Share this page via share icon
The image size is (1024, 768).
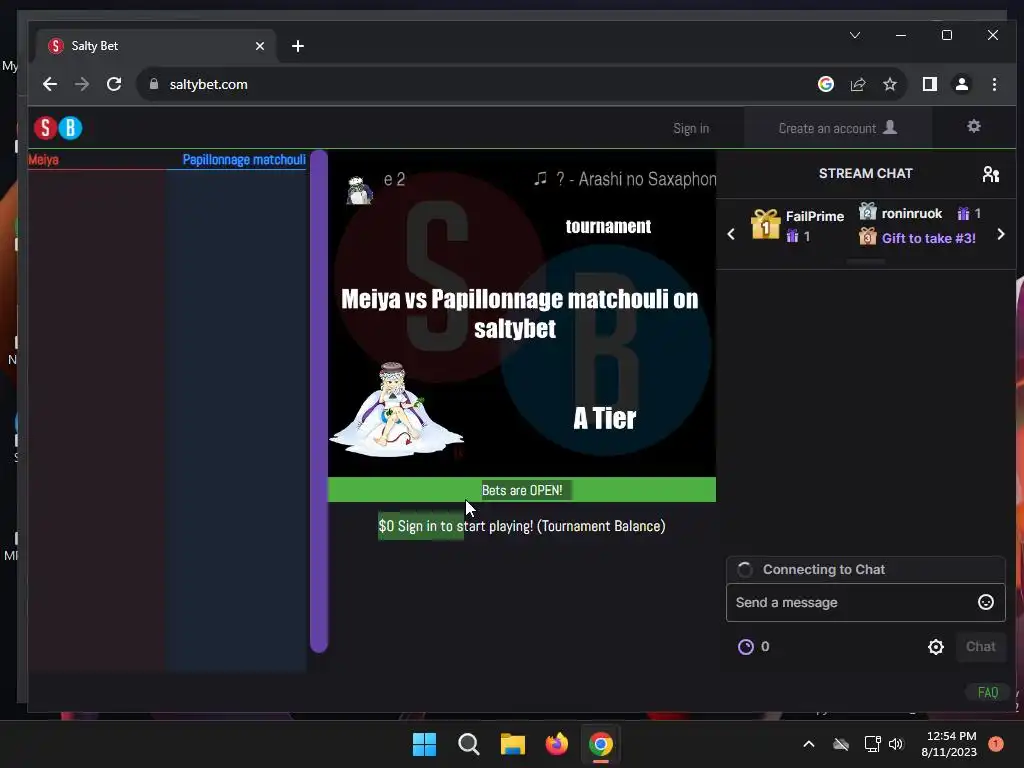pos(857,84)
